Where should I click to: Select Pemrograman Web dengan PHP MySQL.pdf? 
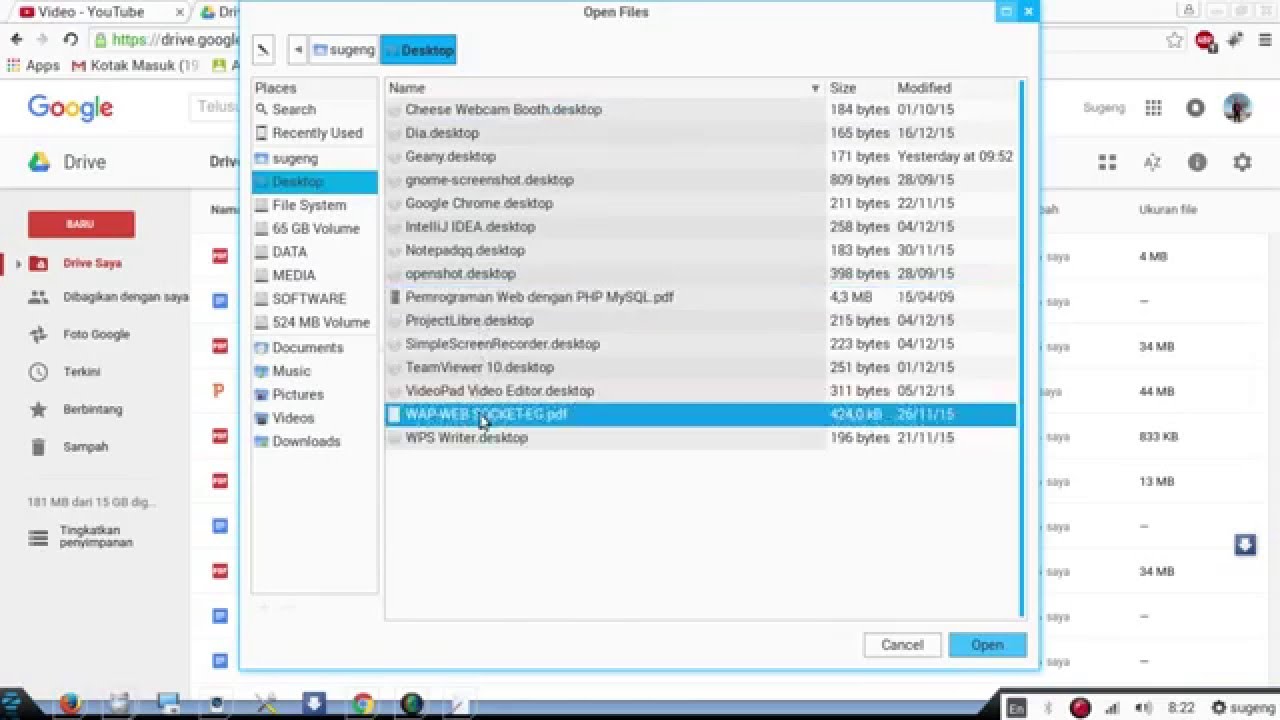tap(700, 297)
